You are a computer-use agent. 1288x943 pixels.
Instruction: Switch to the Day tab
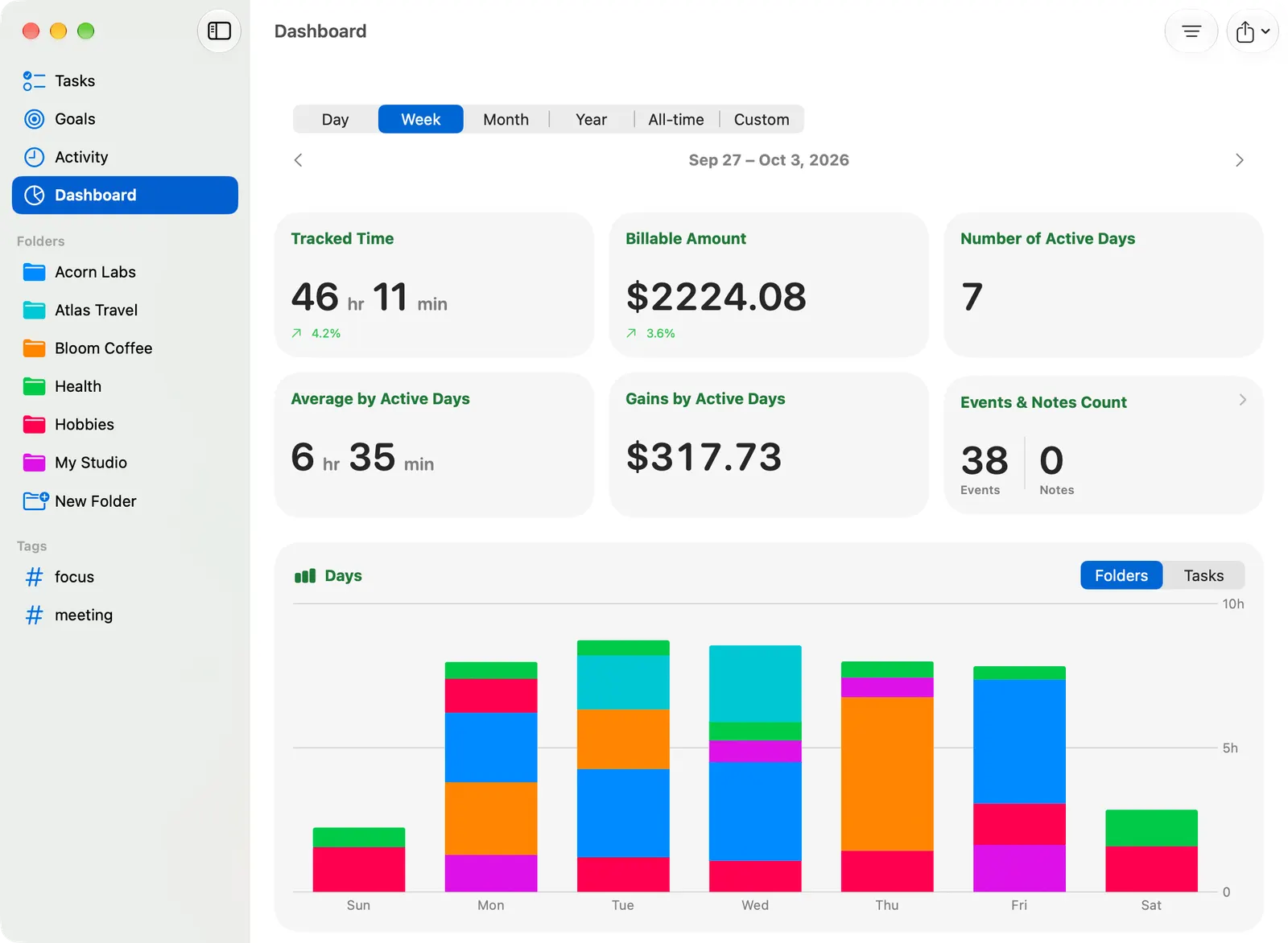coord(335,119)
